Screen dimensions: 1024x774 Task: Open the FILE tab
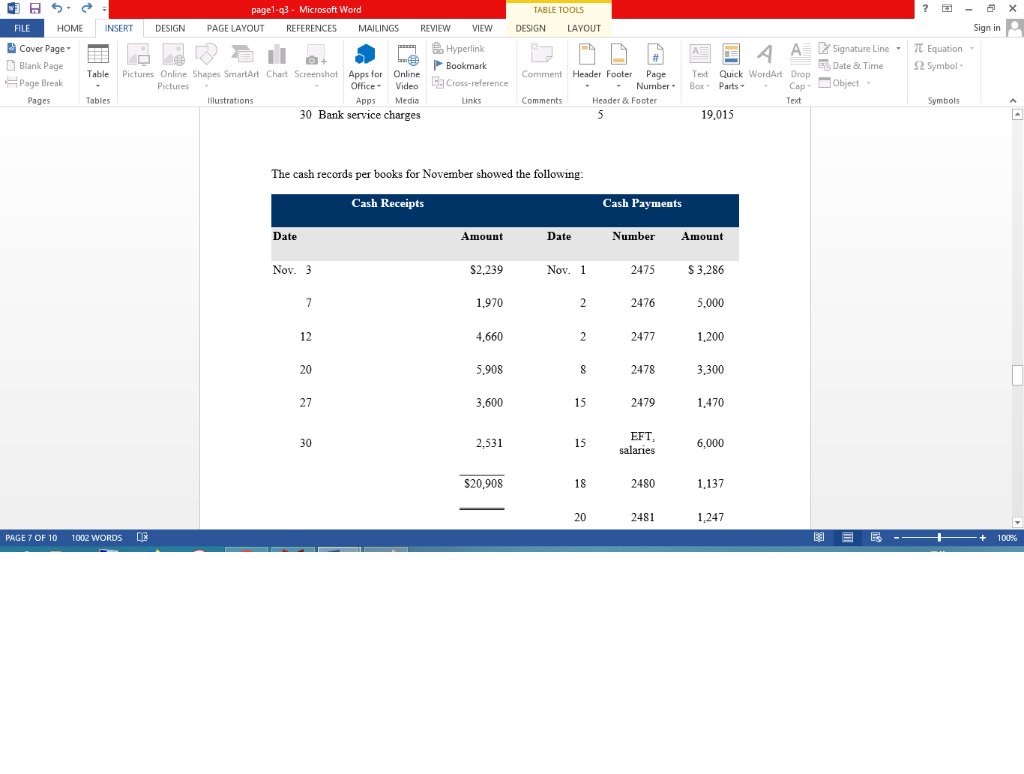pyautogui.click(x=22, y=28)
